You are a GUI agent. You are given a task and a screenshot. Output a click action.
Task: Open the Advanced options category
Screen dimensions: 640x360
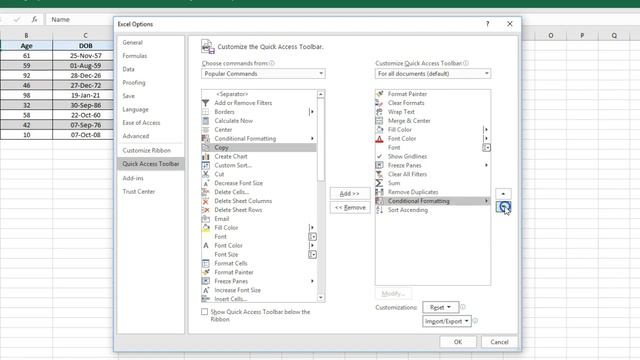151,136
